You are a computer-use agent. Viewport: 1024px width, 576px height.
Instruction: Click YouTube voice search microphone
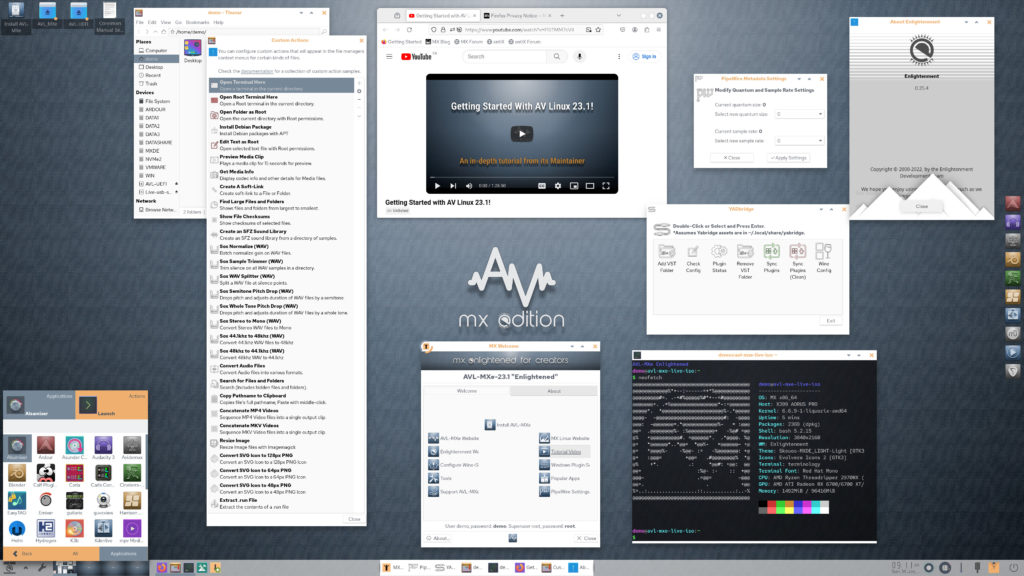click(579, 57)
